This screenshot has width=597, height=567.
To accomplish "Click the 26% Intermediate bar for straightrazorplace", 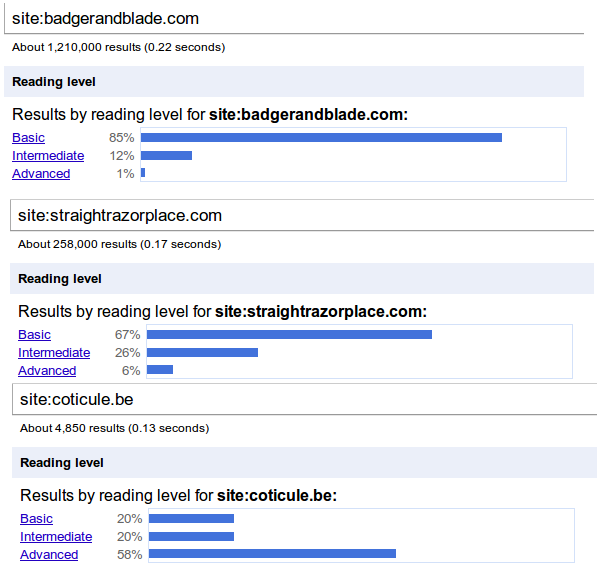I will 202,352.
